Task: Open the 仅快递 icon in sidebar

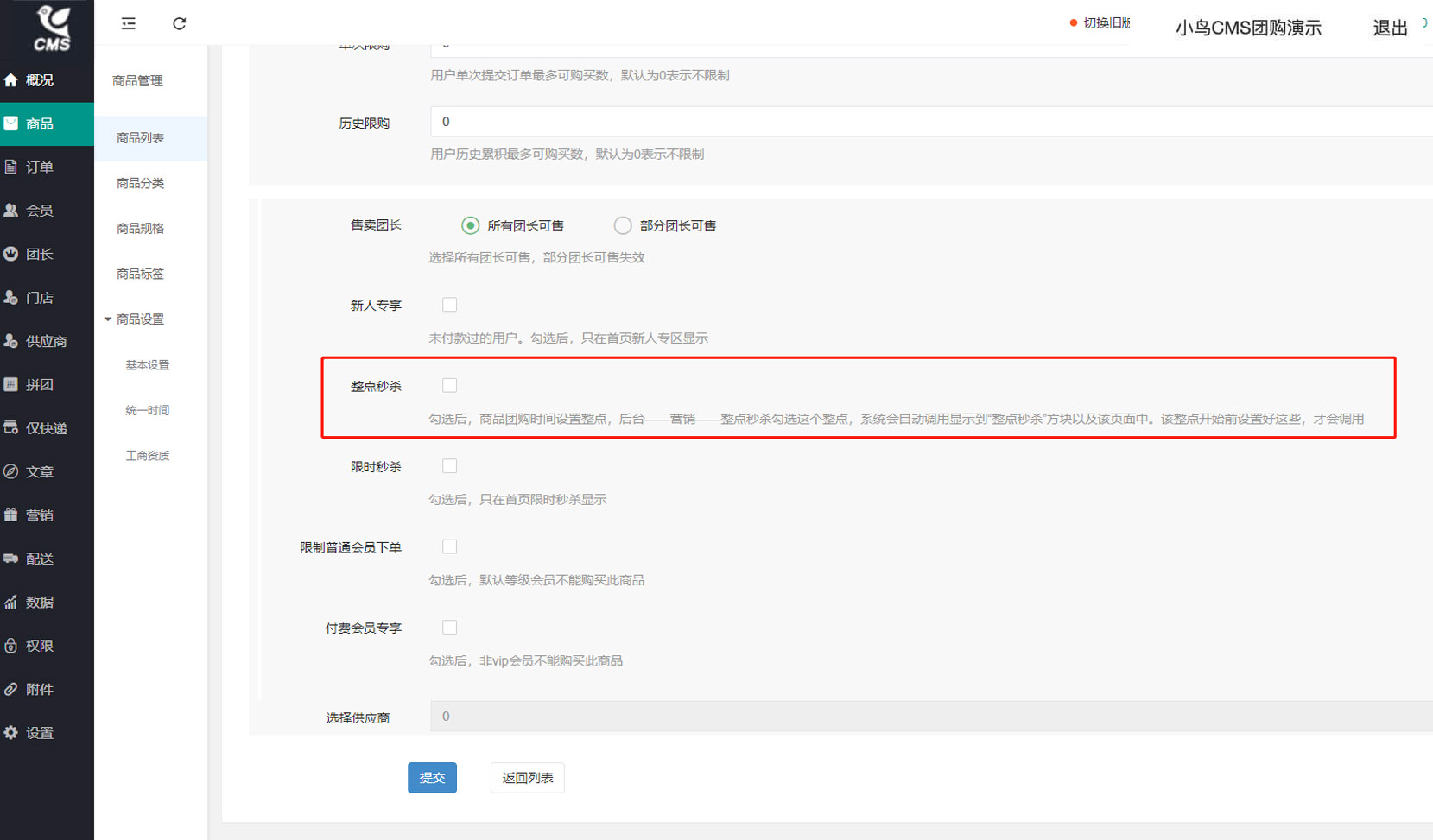Action: click(11, 428)
